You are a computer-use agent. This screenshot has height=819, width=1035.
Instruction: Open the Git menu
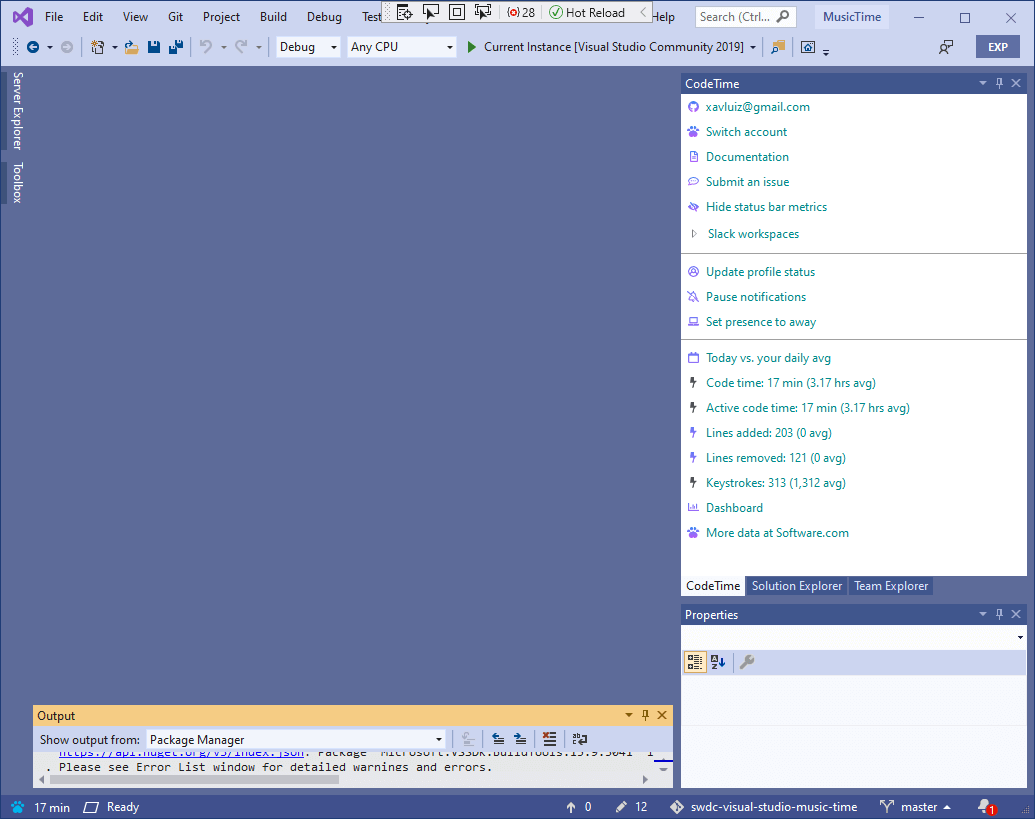(175, 16)
